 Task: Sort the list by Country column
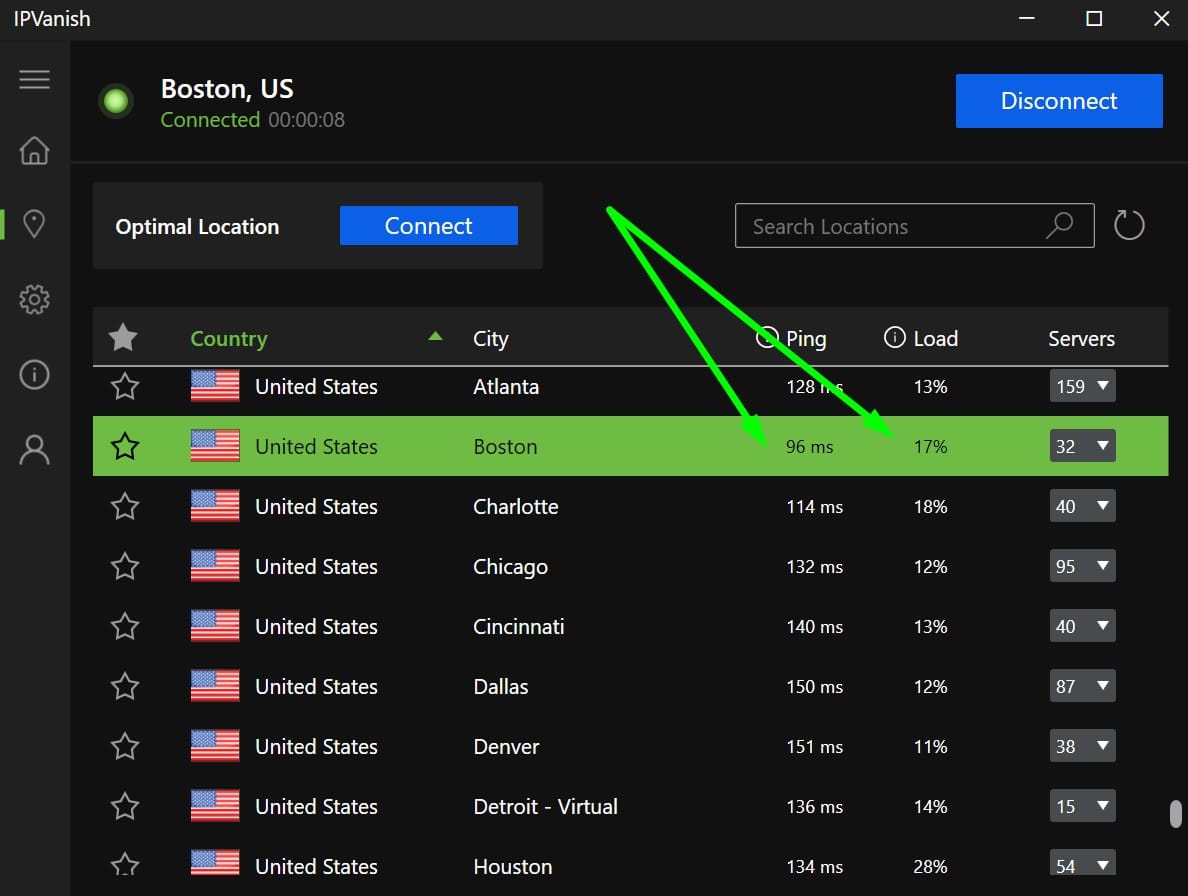[229, 339]
